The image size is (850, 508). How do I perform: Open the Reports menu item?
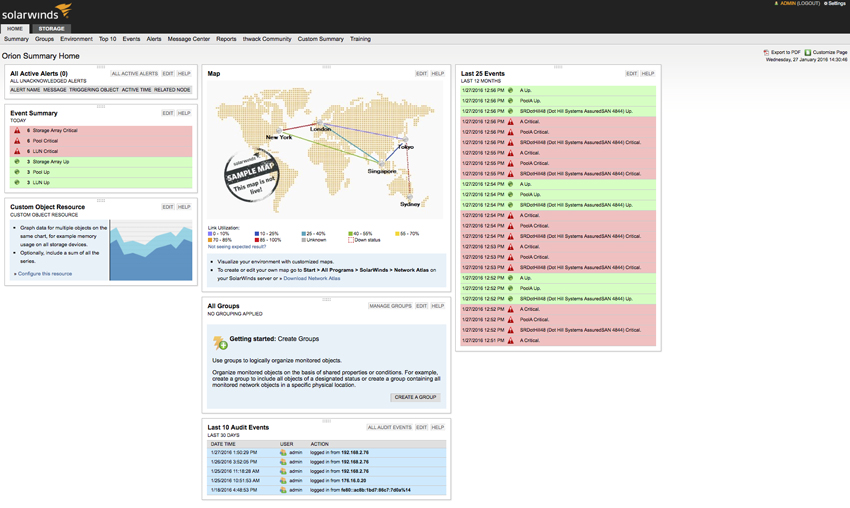tap(226, 39)
